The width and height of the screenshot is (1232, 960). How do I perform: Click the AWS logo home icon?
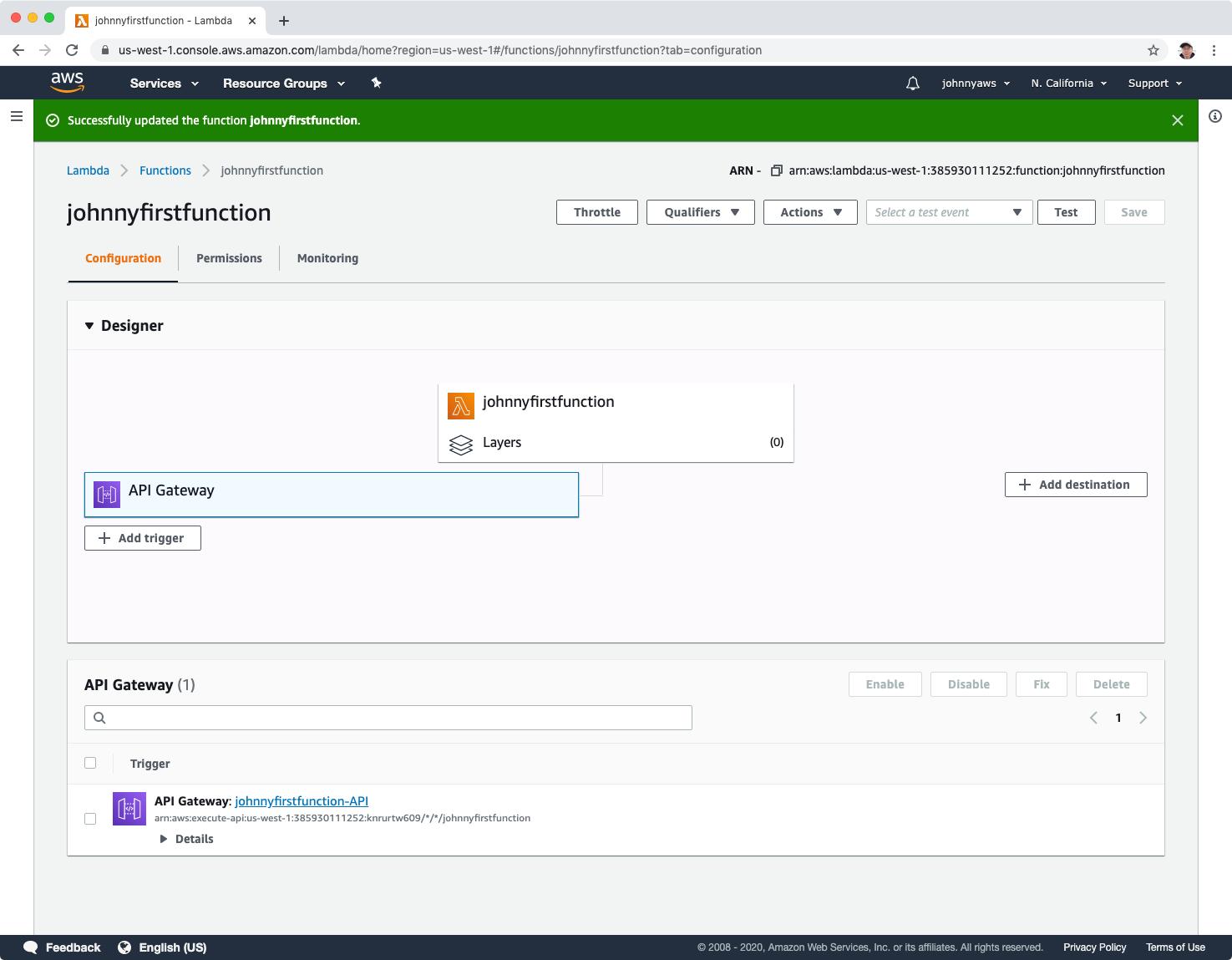coord(67,82)
